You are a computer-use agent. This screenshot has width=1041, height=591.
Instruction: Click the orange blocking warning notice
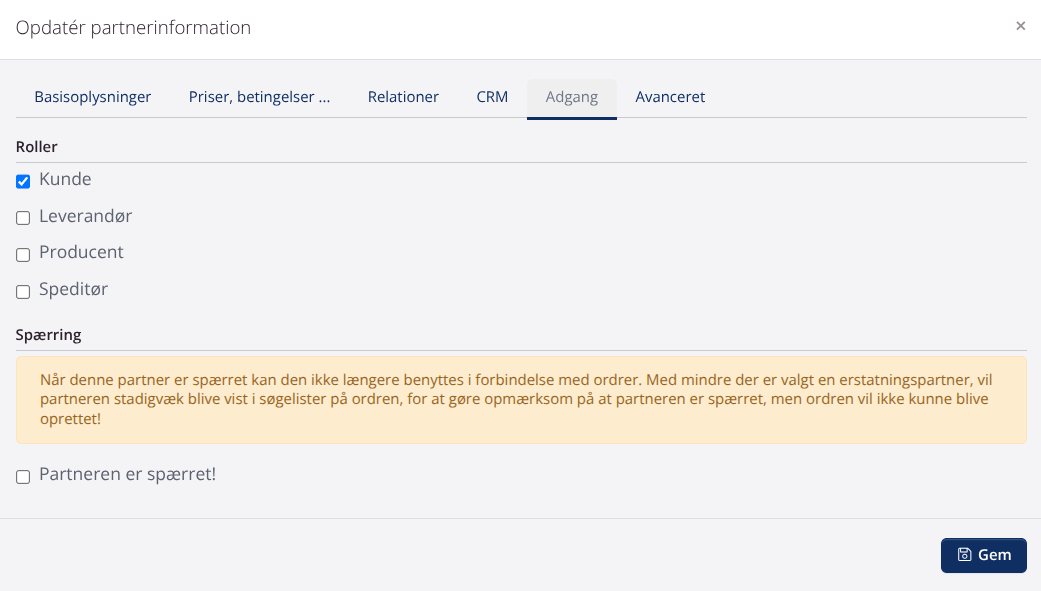[x=521, y=400]
